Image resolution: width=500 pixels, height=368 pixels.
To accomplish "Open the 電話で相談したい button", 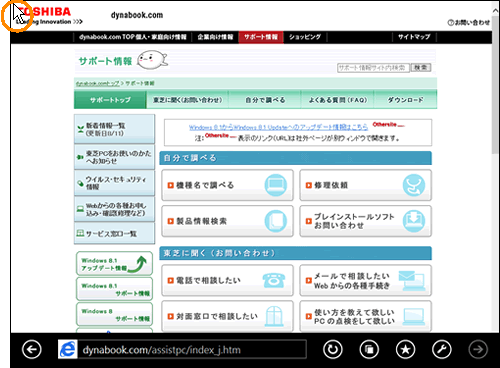I will point(227,280).
